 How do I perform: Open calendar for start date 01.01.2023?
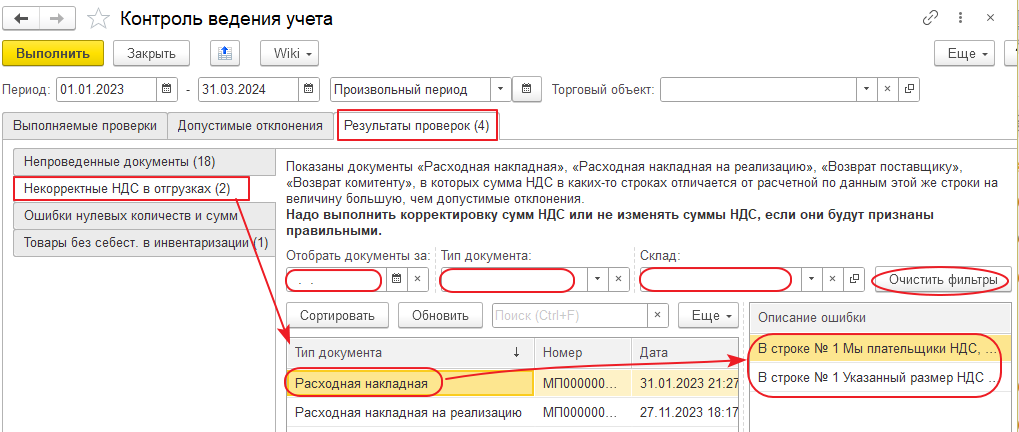[168, 89]
